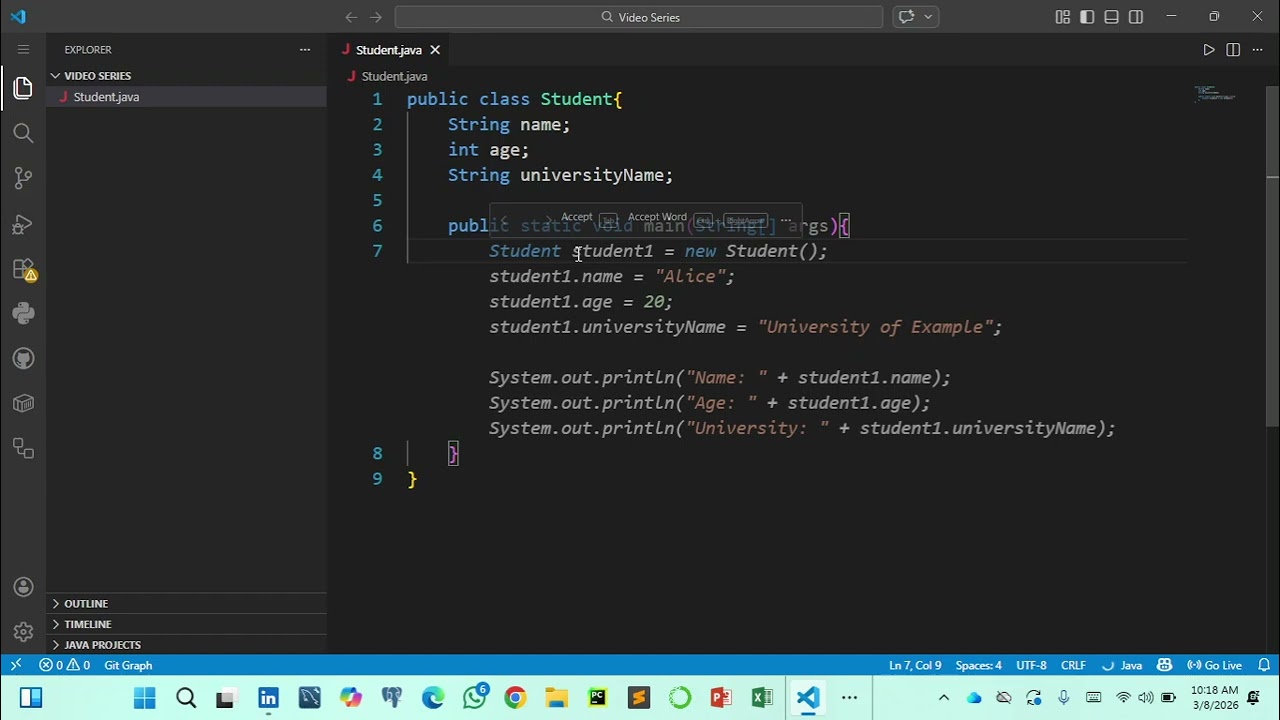The width and height of the screenshot is (1280, 720).
Task: Click Go Live in the status bar
Action: [x=1214, y=665]
